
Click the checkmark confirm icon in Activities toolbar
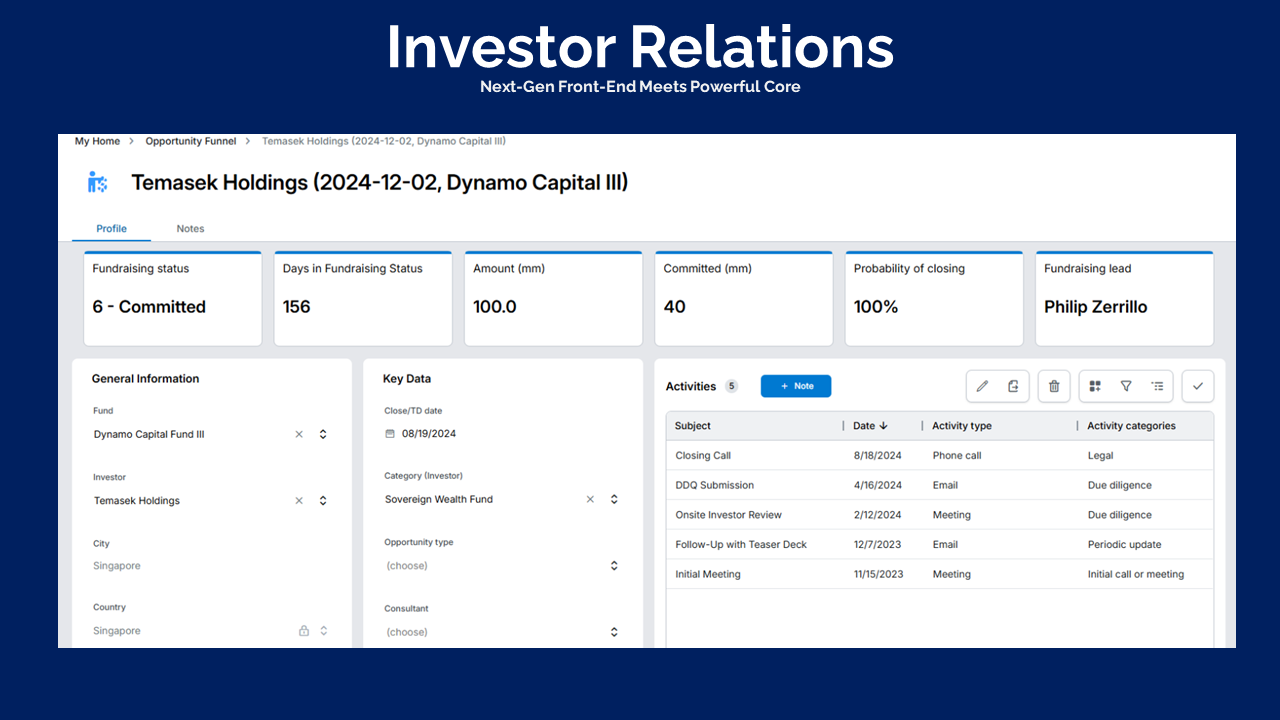coord(1198,386)
